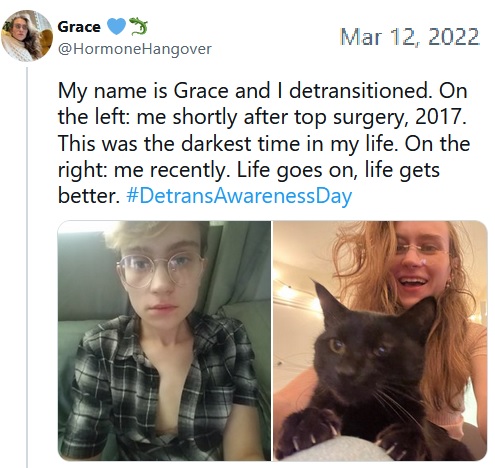This screenshot has height=468, width=495.
Task: Open the @HormoneHangover handle
Action: click(135, 49)
